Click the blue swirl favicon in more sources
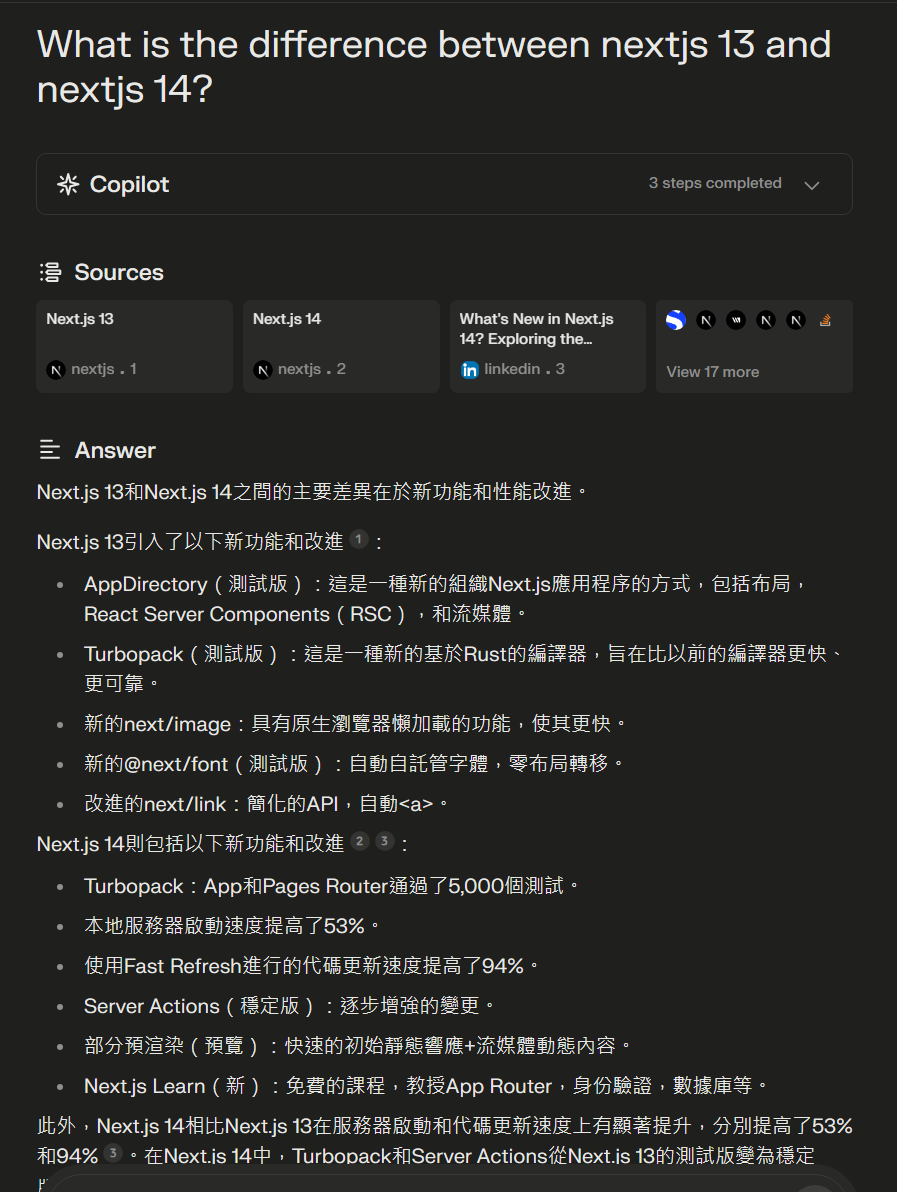 tap(676, 320)
